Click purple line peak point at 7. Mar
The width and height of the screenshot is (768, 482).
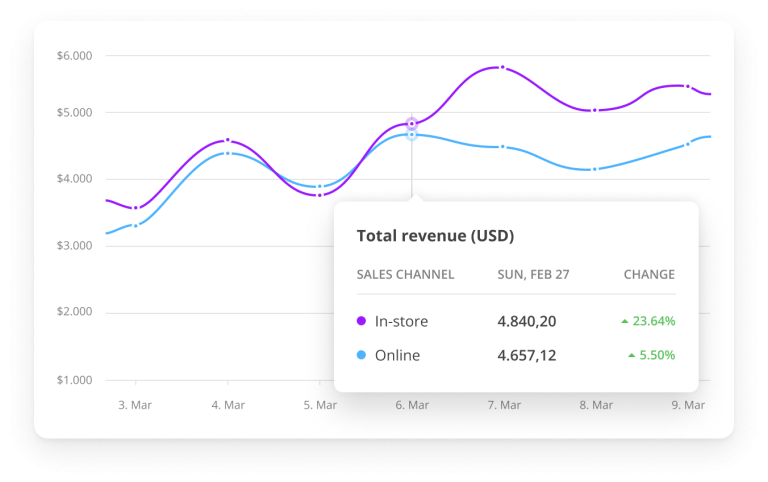click(502, 67)
